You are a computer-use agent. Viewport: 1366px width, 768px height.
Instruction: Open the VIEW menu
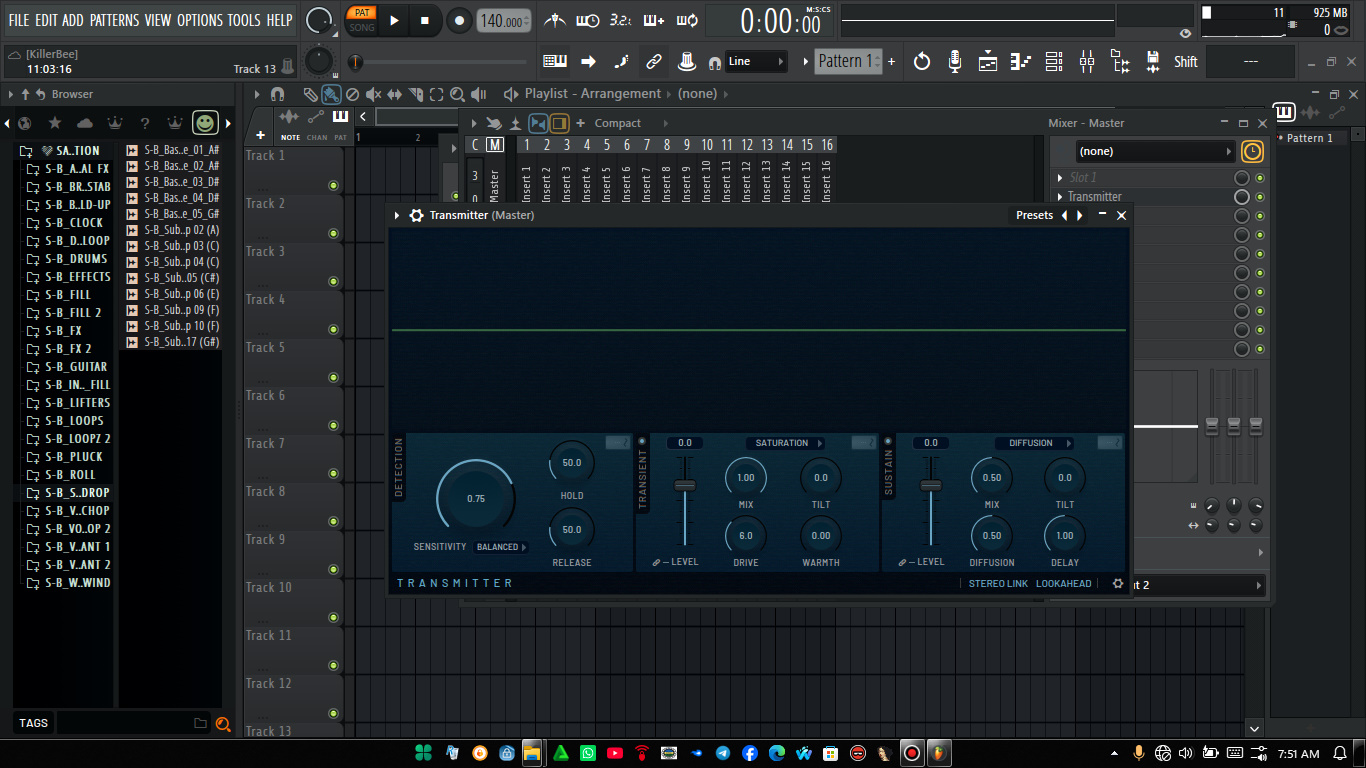(158, 20)
